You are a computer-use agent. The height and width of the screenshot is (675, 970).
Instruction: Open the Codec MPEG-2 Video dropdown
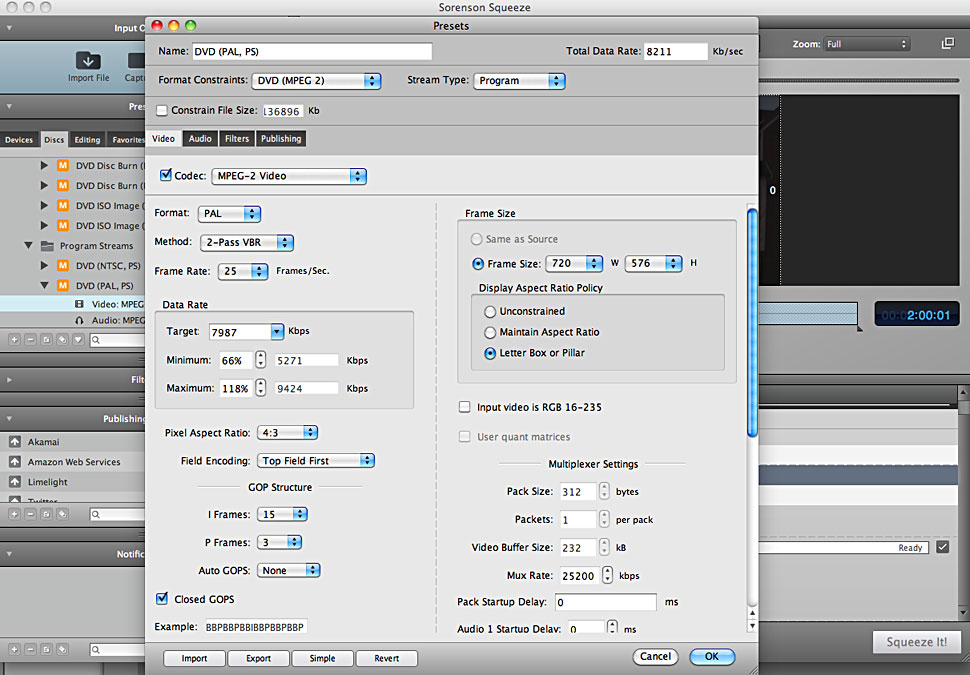click(289, 176)
